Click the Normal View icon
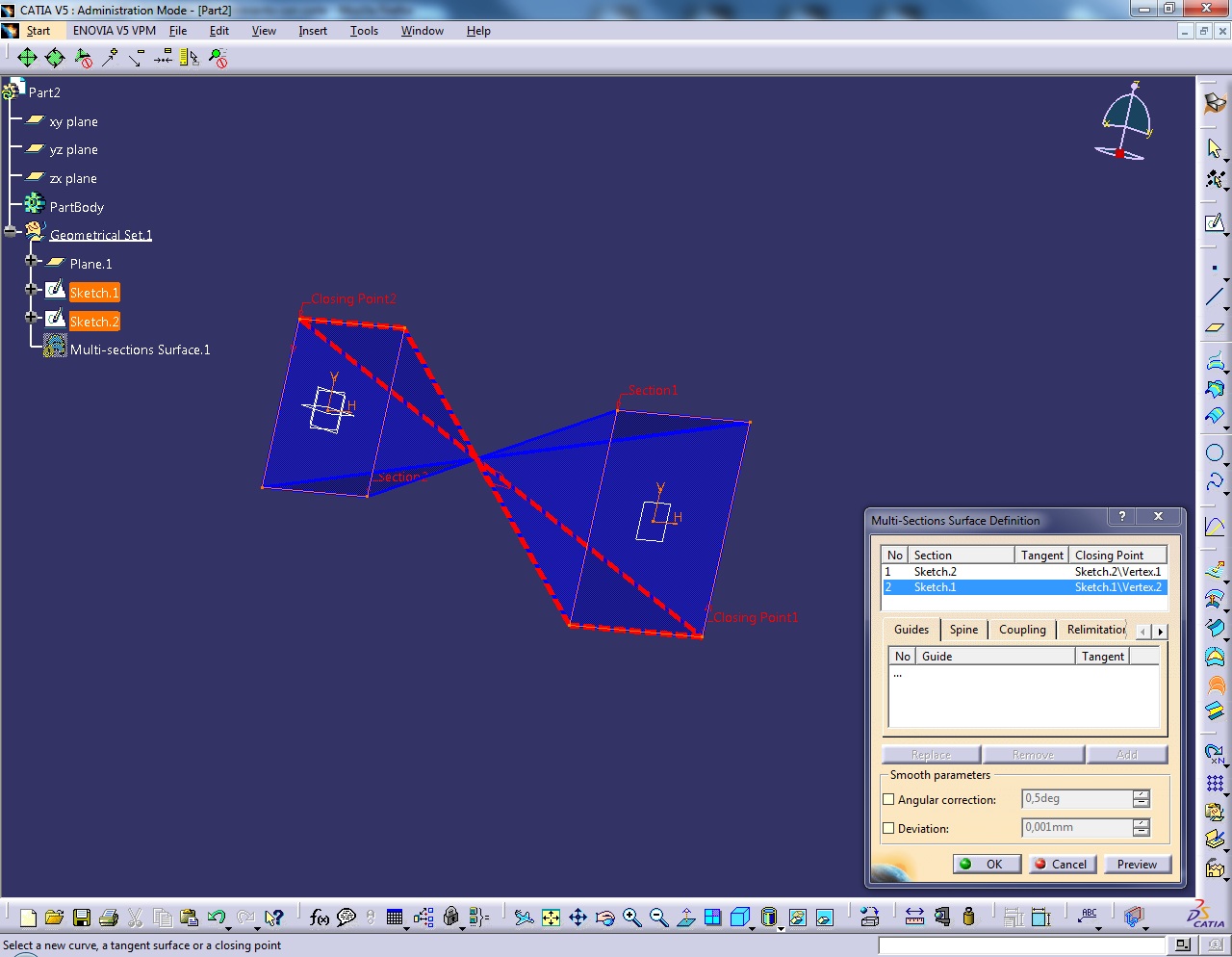1232x957 pixels. [685, 918]
